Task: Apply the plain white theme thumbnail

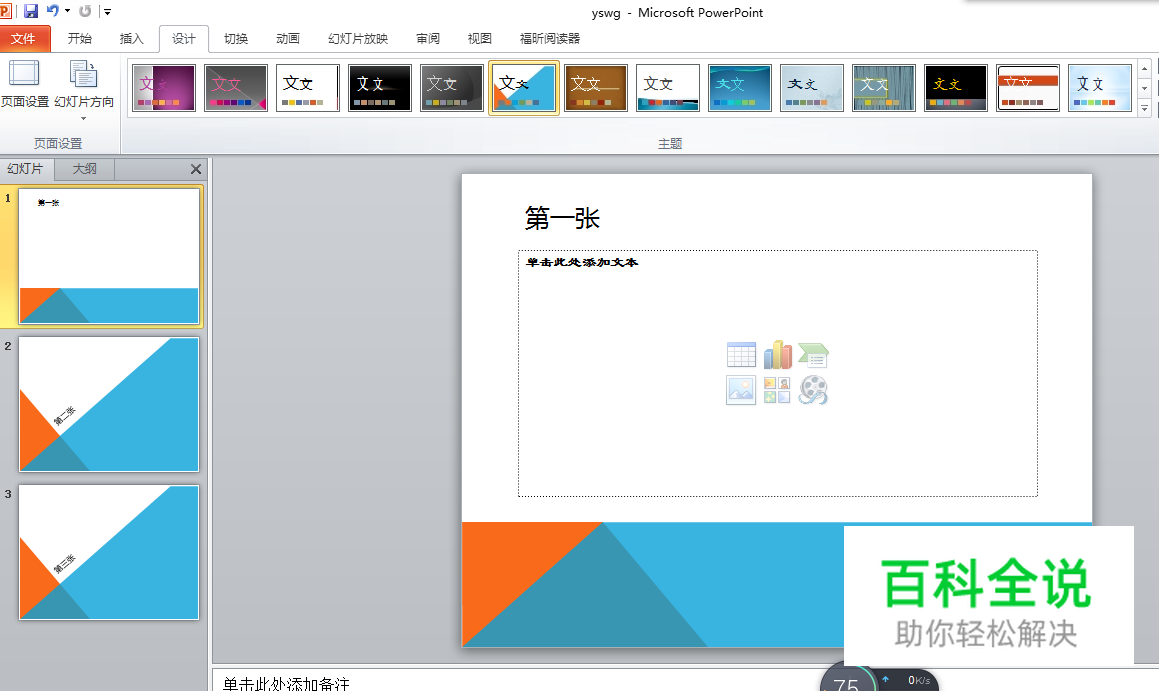Action: tap(307, 88)
